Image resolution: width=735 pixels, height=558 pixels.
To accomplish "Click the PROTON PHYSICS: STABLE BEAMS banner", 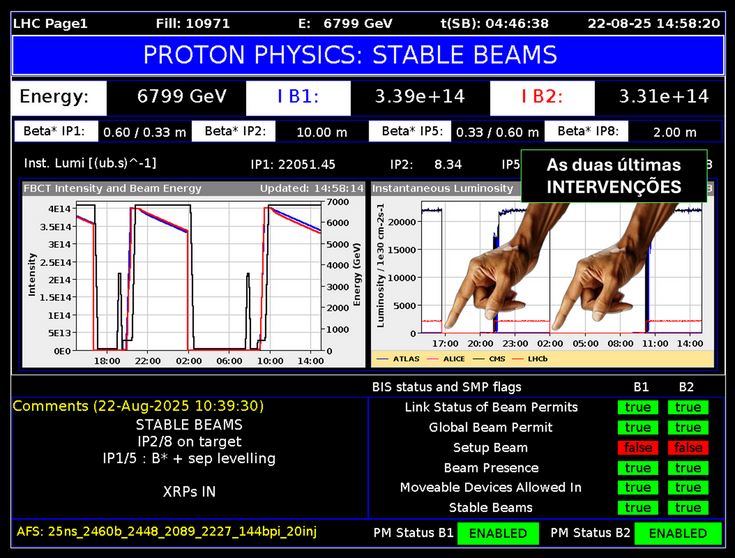I will [367, 55].
